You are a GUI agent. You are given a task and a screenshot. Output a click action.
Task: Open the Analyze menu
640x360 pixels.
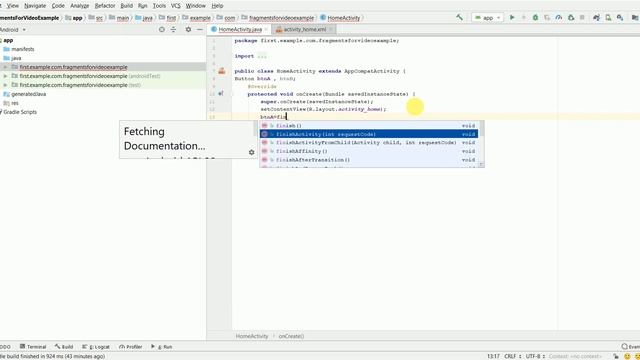coord(80,6)
